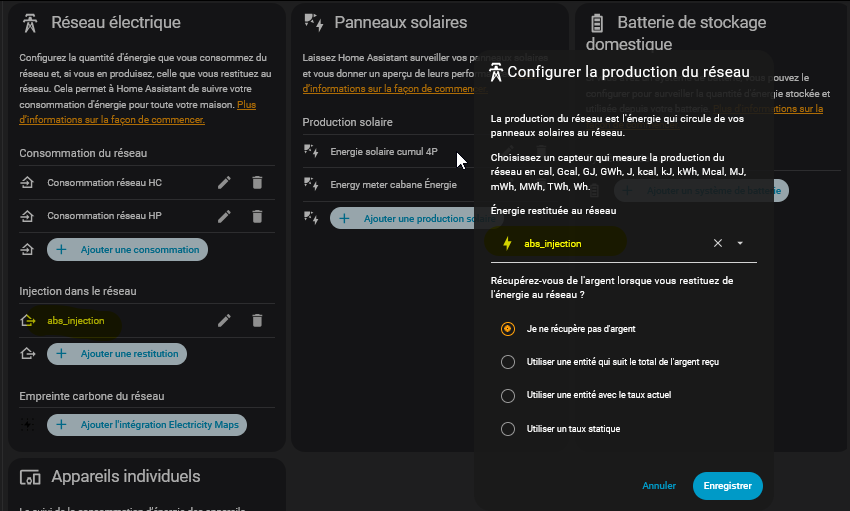Delete the Consommation réseau HC entry

coord(257,182)
